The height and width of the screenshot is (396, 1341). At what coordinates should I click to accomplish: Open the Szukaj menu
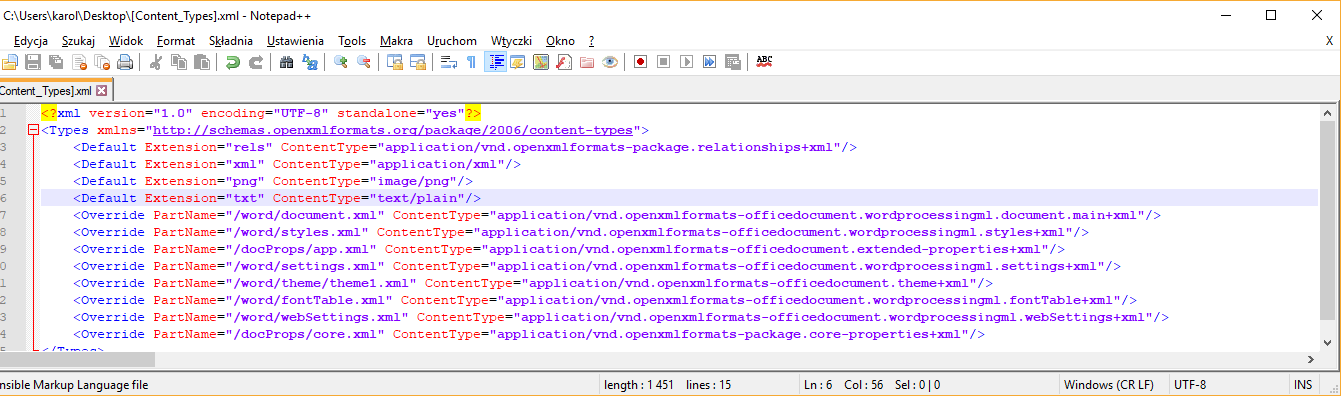click(78, 41)
